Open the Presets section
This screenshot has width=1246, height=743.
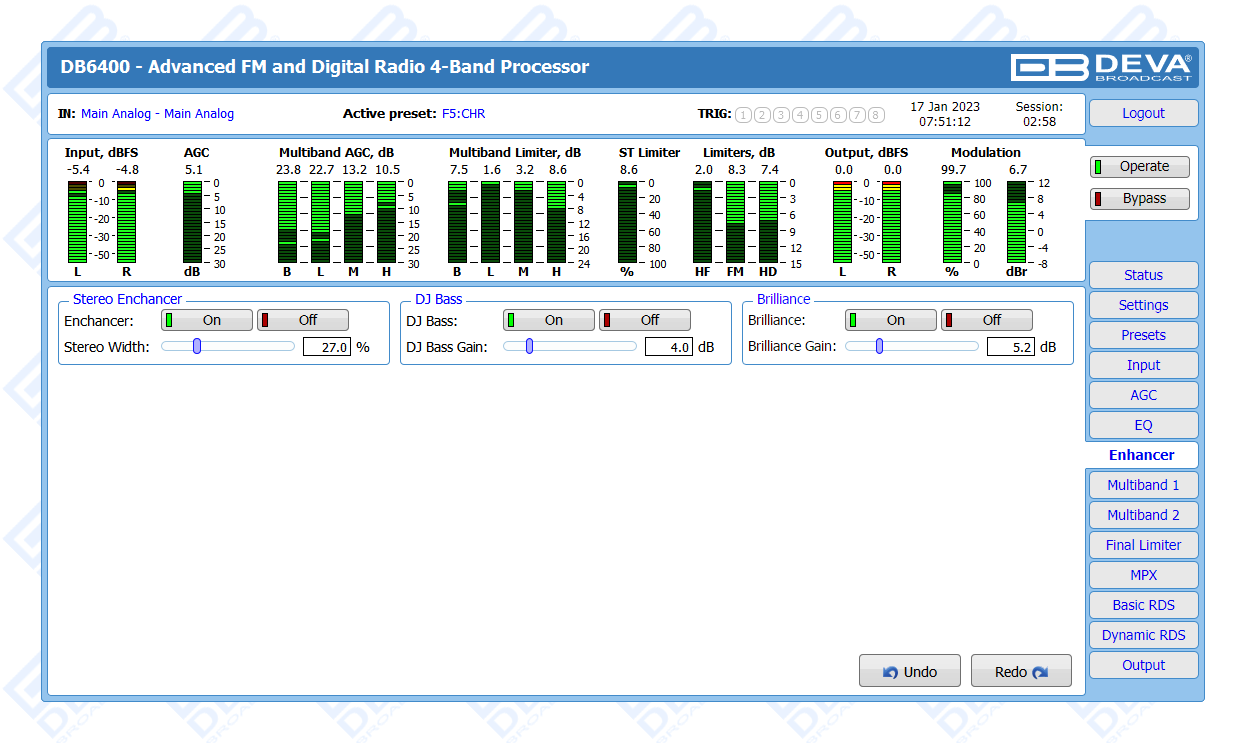click(x=1143, y=335)
